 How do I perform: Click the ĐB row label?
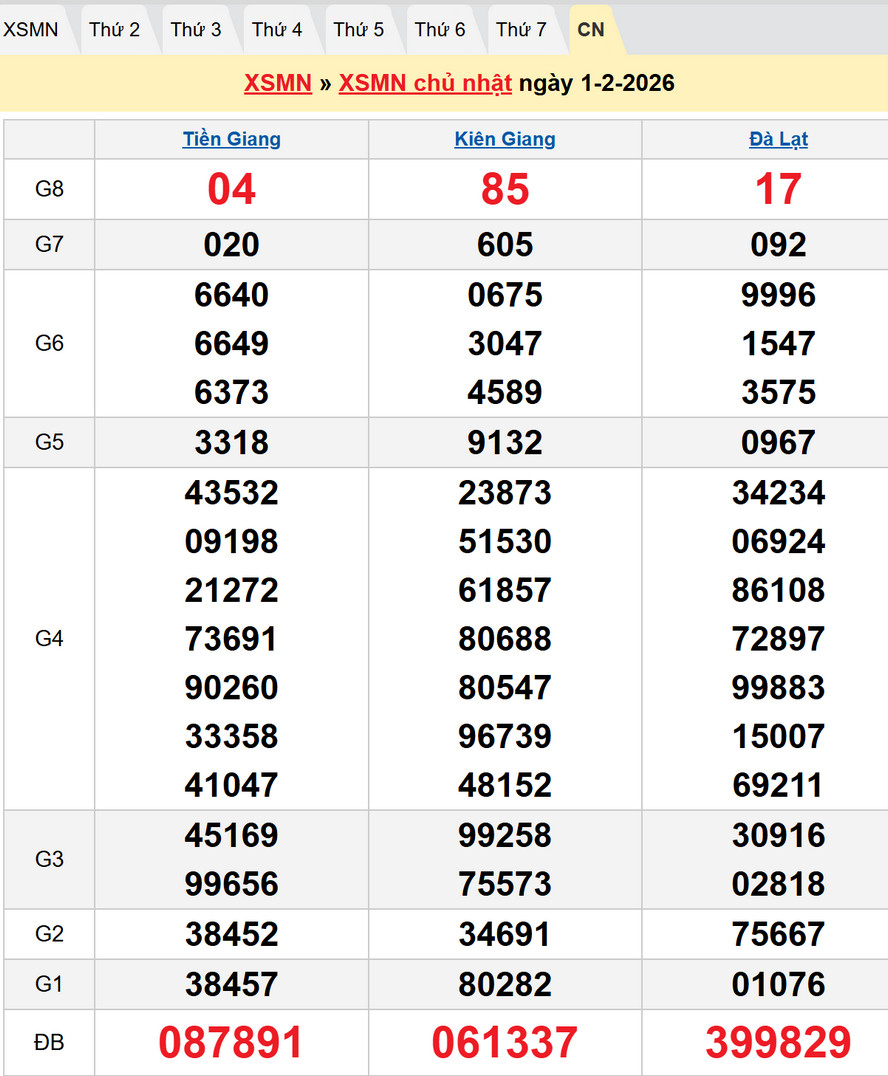(x=49, y=1042)
